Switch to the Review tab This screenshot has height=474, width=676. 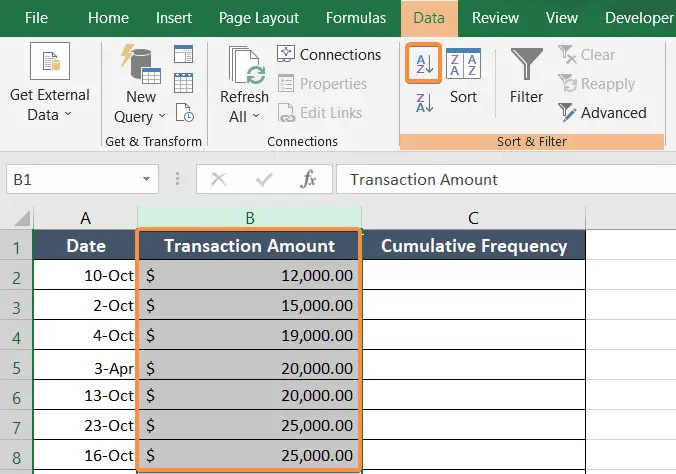pyautogui.click(x=495, y=18)
